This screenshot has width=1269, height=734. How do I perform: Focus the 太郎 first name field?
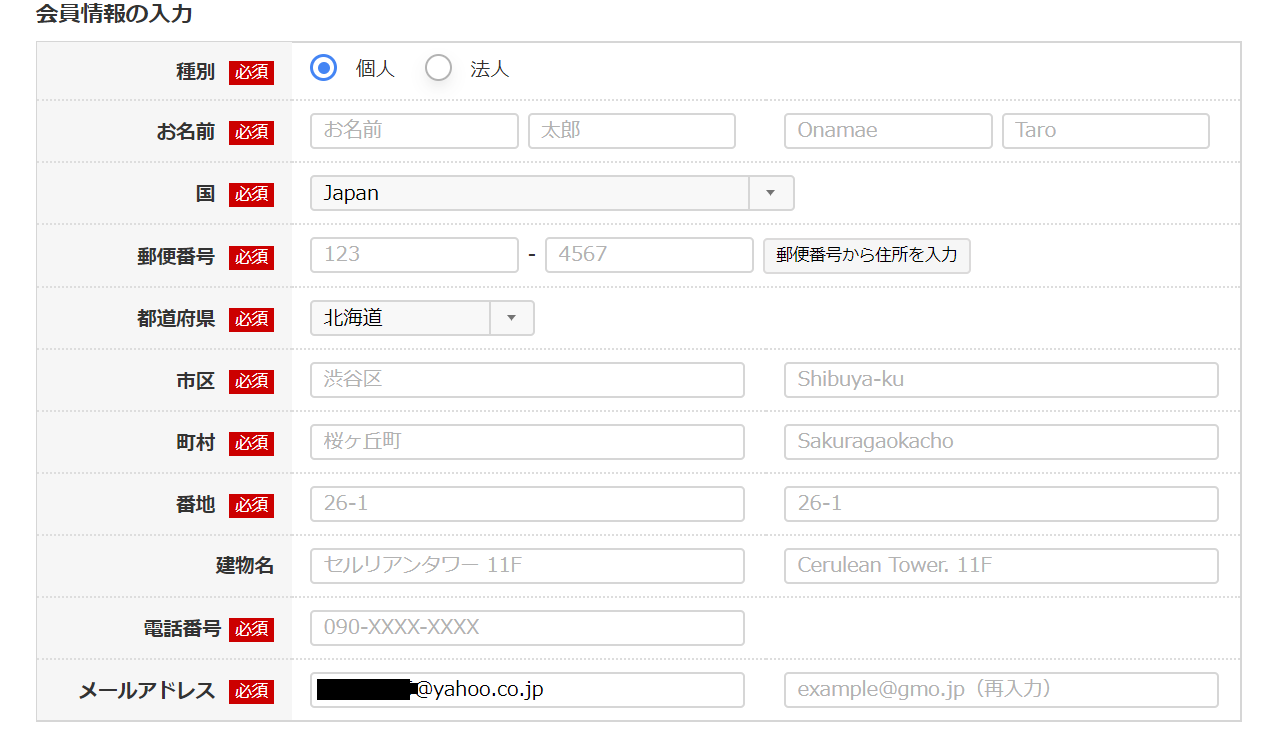click(x=631, y=131)
